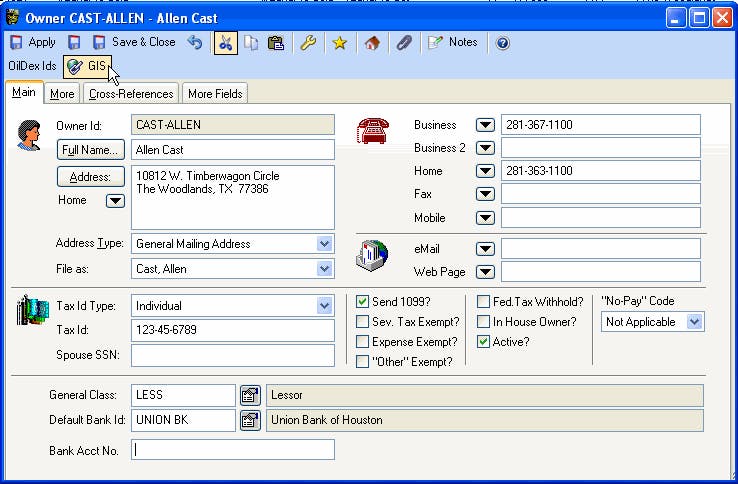This screenshot has height=484, width=738.
Task: Check the In House Owner? checkbox
Action: coord(483,322)
